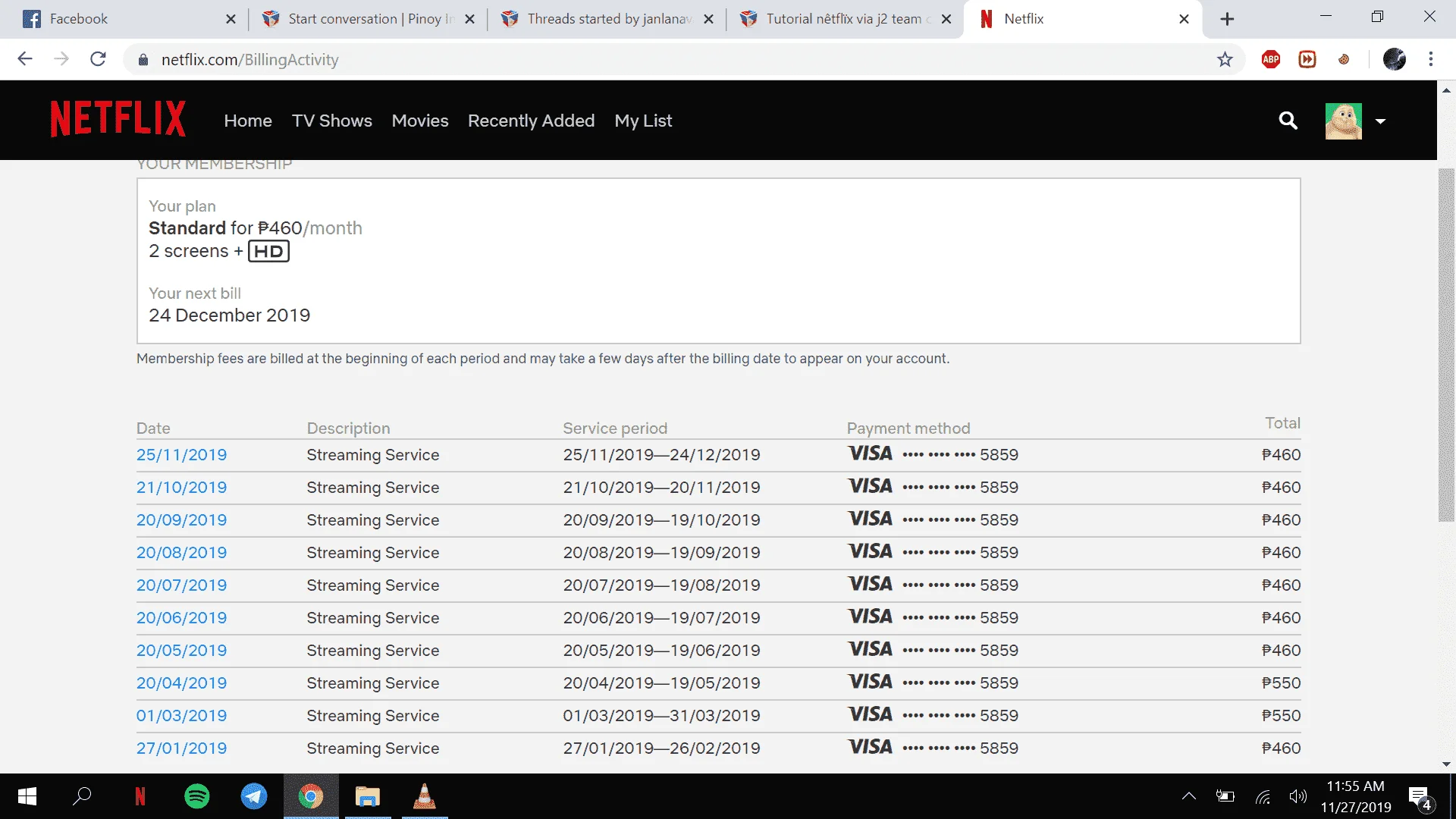The width and height of the screenshot is (1456, 819).
Task: Expand the profile dropdown arrow
Action: [1380, 121]
